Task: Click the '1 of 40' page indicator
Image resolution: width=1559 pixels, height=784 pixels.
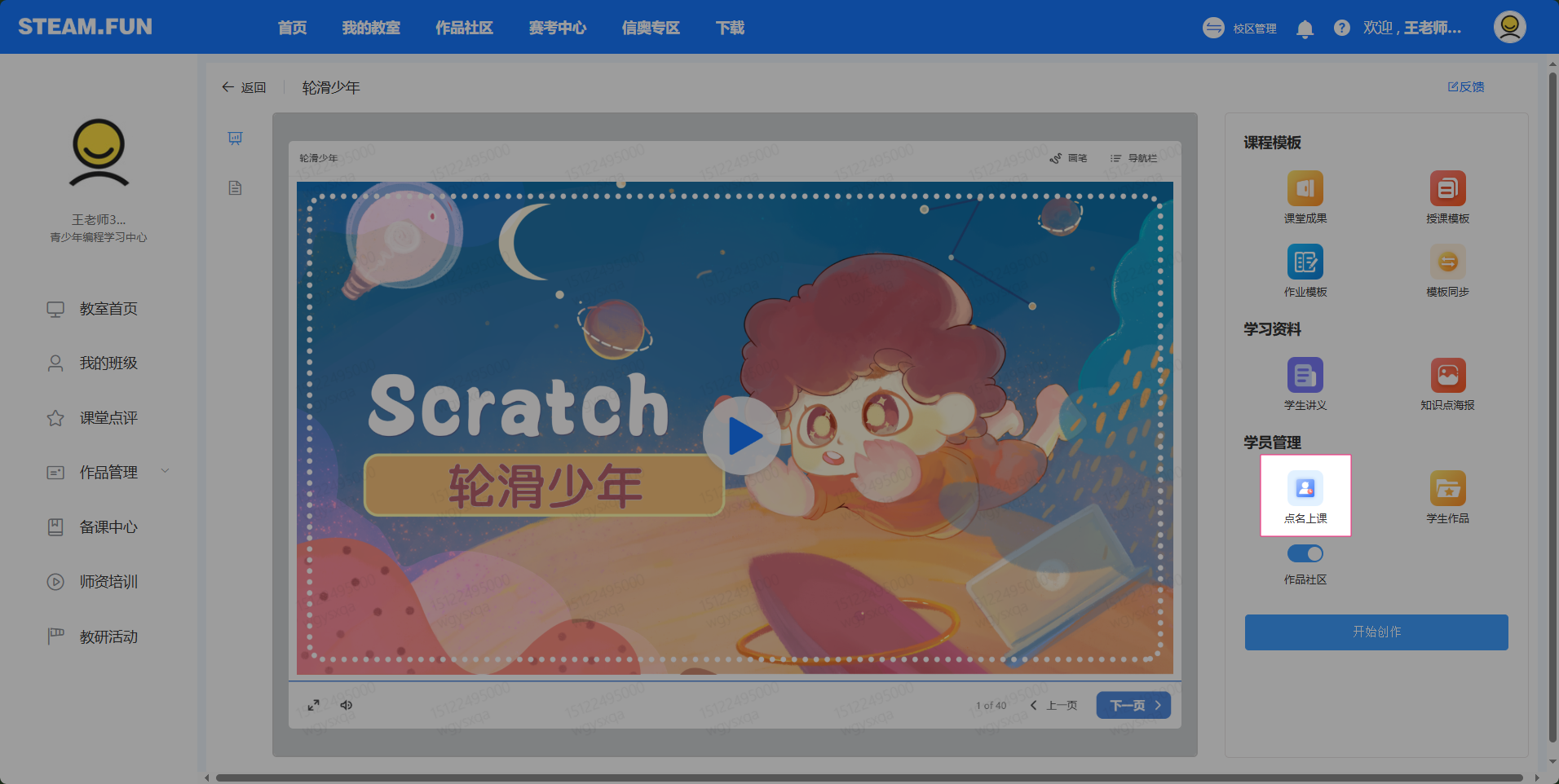Action: pyautogui.click(x=991, y=706)
